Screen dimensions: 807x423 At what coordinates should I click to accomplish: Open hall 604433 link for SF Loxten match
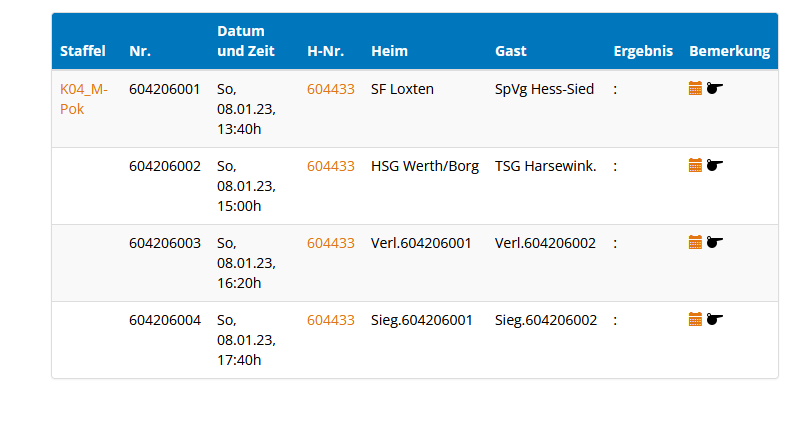[330, 89]
